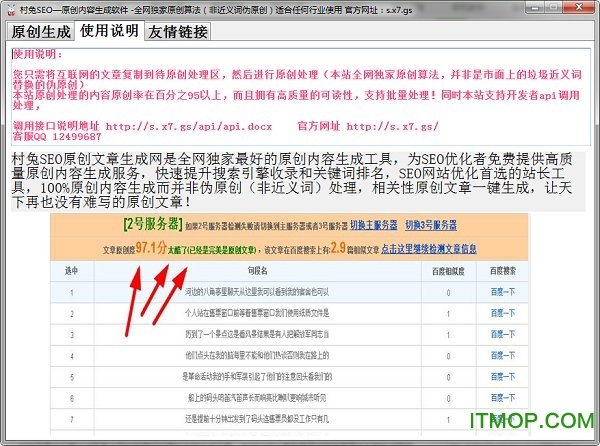
Task: Select row number 1 in 选中 column
Action: coord(72,293)
